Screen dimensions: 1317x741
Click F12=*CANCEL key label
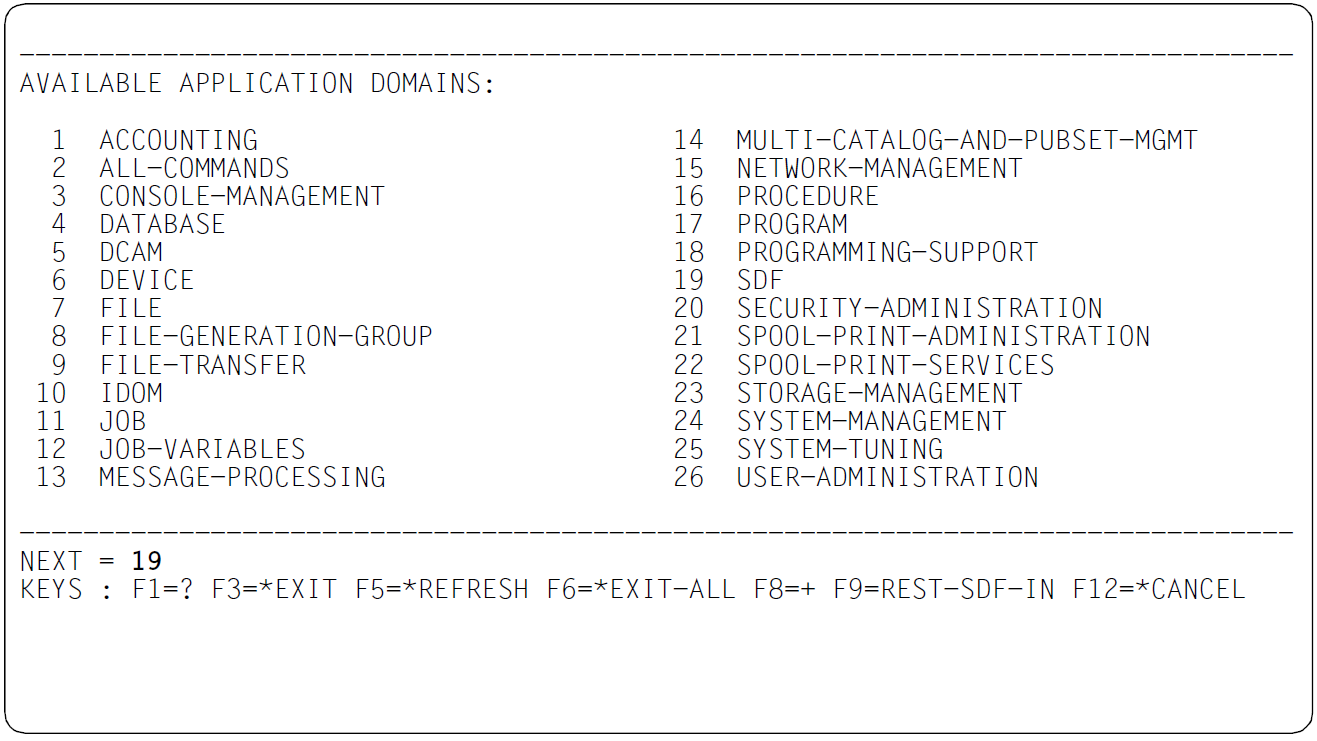[x=1159, y=589]
